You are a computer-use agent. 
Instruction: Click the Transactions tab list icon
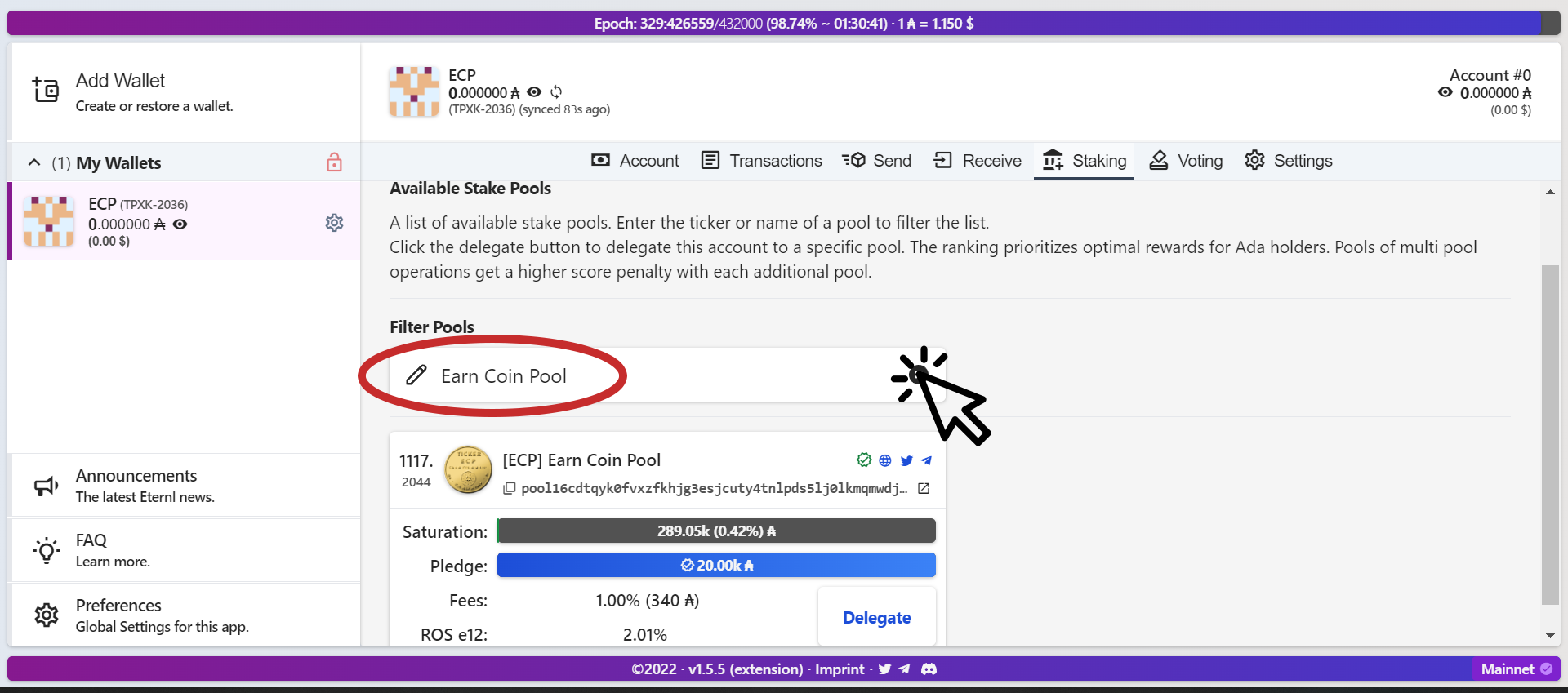(710, 160)
